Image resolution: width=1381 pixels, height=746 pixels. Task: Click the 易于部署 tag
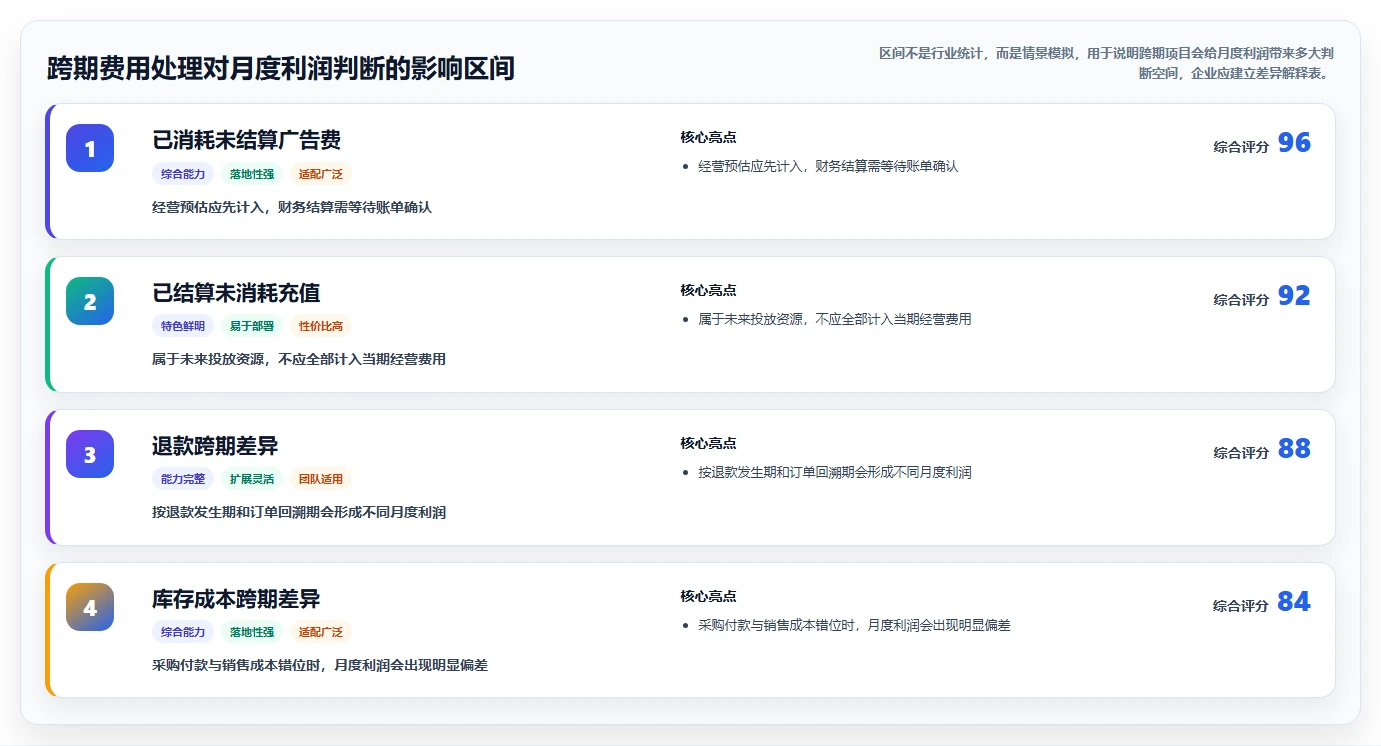pos(252,326)
